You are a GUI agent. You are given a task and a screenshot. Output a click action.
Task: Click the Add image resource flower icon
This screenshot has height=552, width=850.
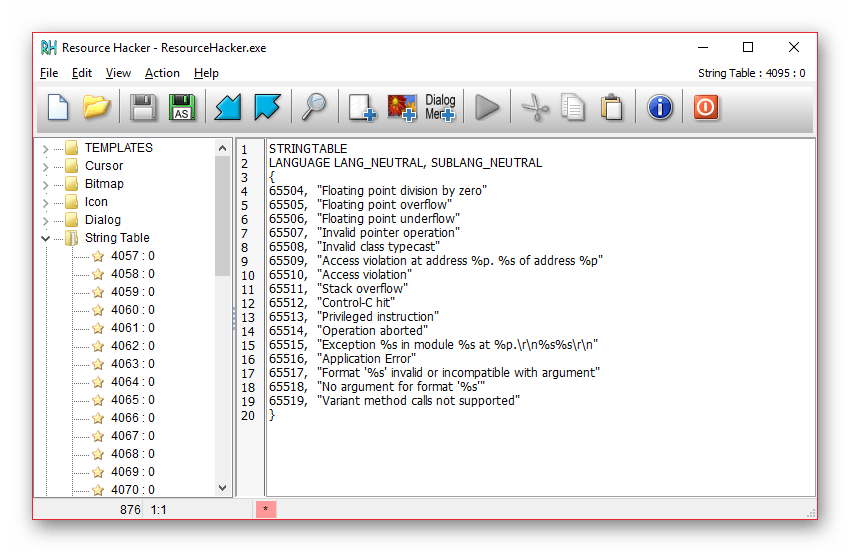[x=402, y=107]
